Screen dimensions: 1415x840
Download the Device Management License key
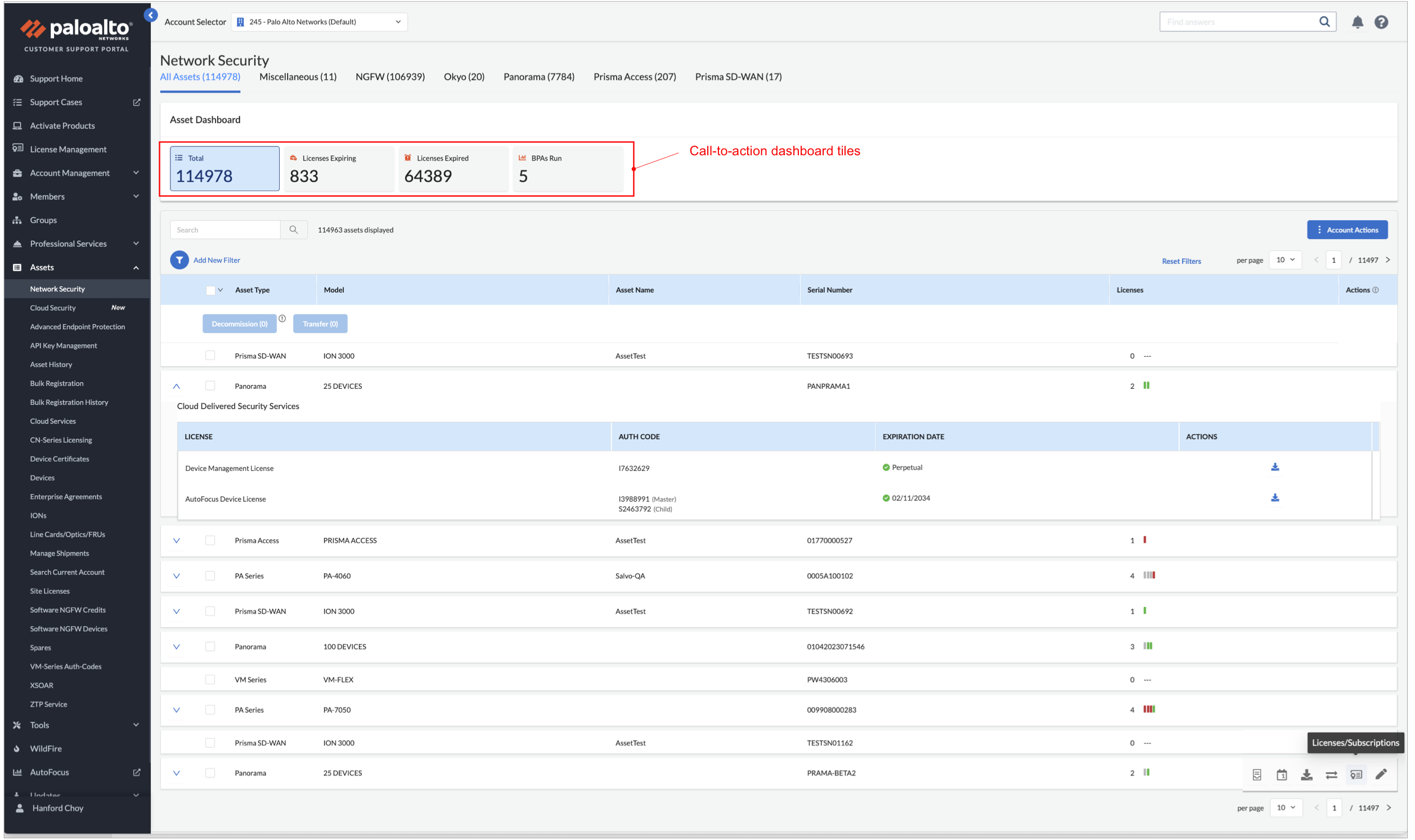click(x=1275, y=467)
